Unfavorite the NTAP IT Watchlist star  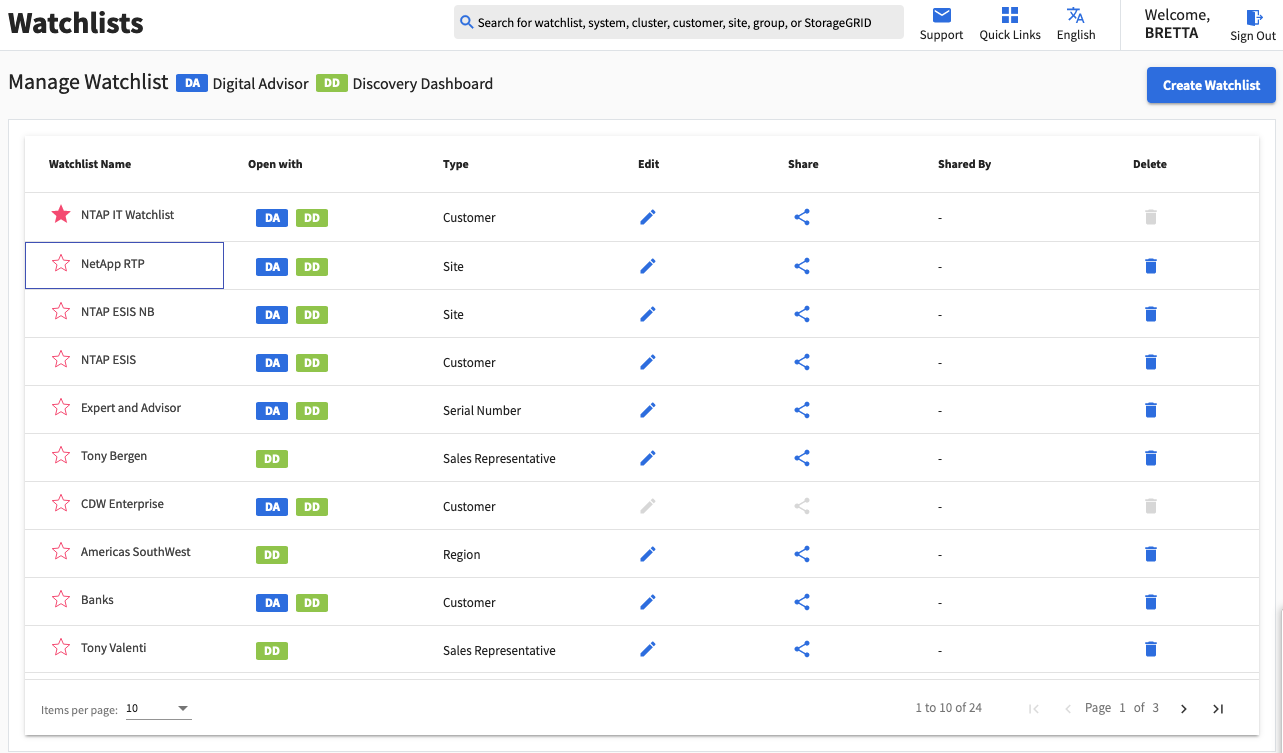[x=61, y=215]
